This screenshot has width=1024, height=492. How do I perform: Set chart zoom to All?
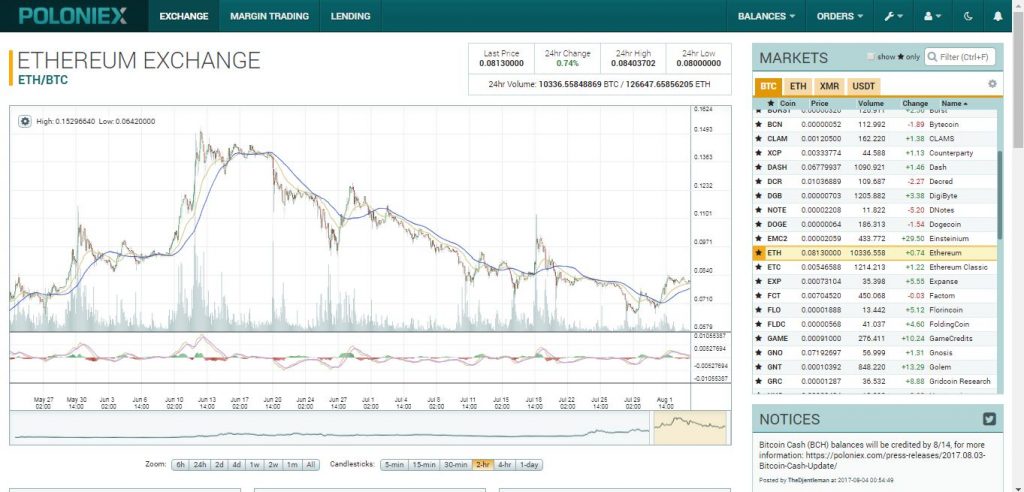pyautogui.click(x=311, y=465)
